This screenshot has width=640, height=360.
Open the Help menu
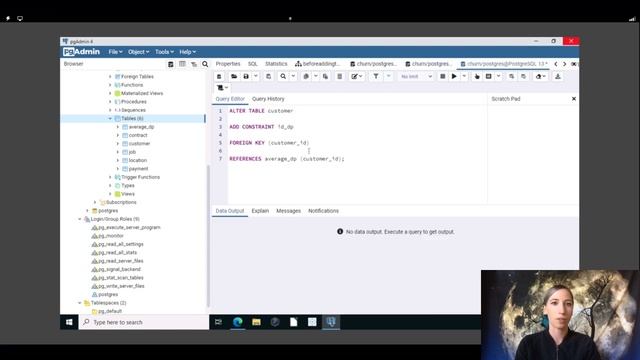pyautogui.click(x=187, y=52)
